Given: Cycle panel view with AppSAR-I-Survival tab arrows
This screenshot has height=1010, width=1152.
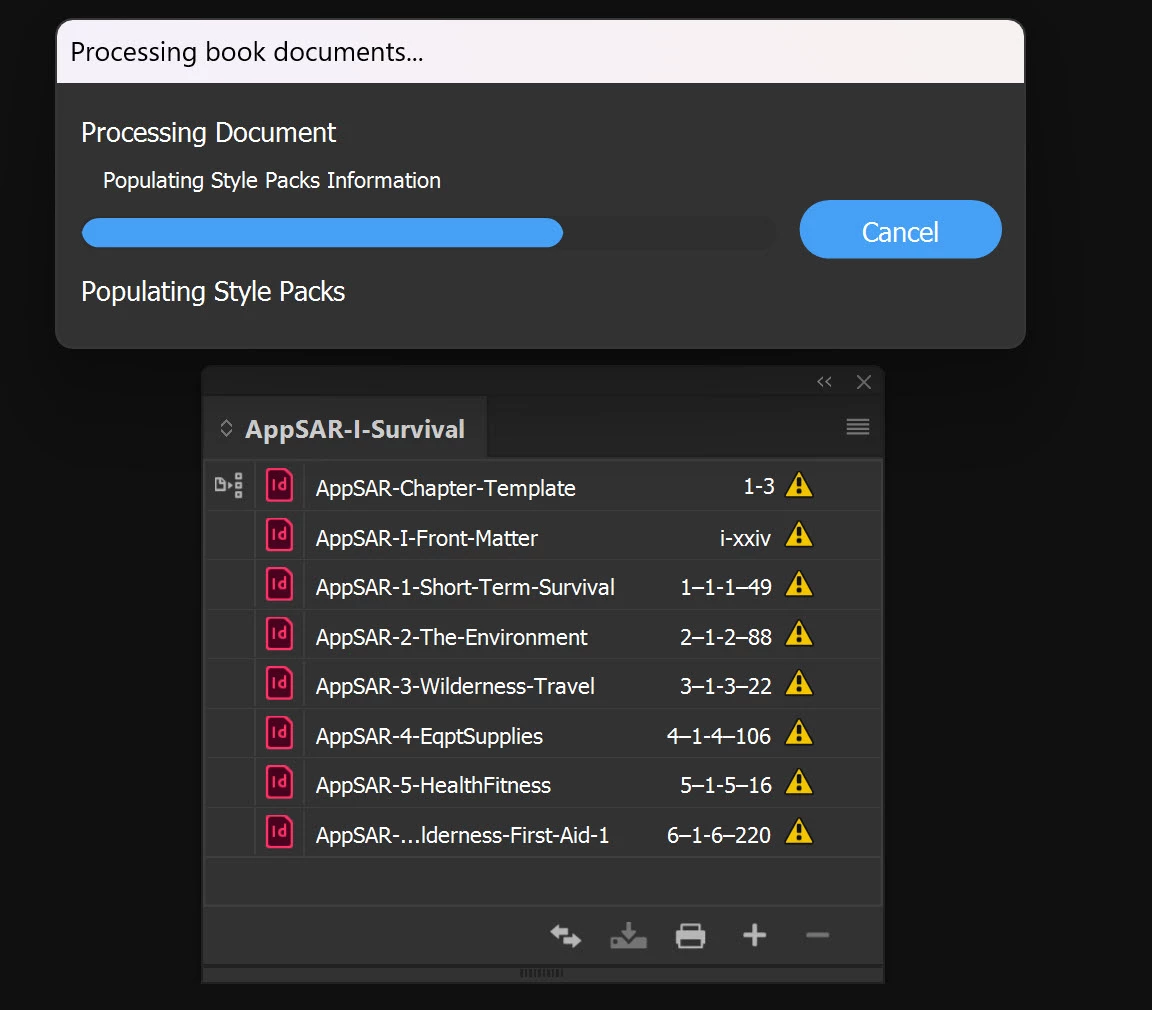Looking at the screenshot, I should coord(226,428).
